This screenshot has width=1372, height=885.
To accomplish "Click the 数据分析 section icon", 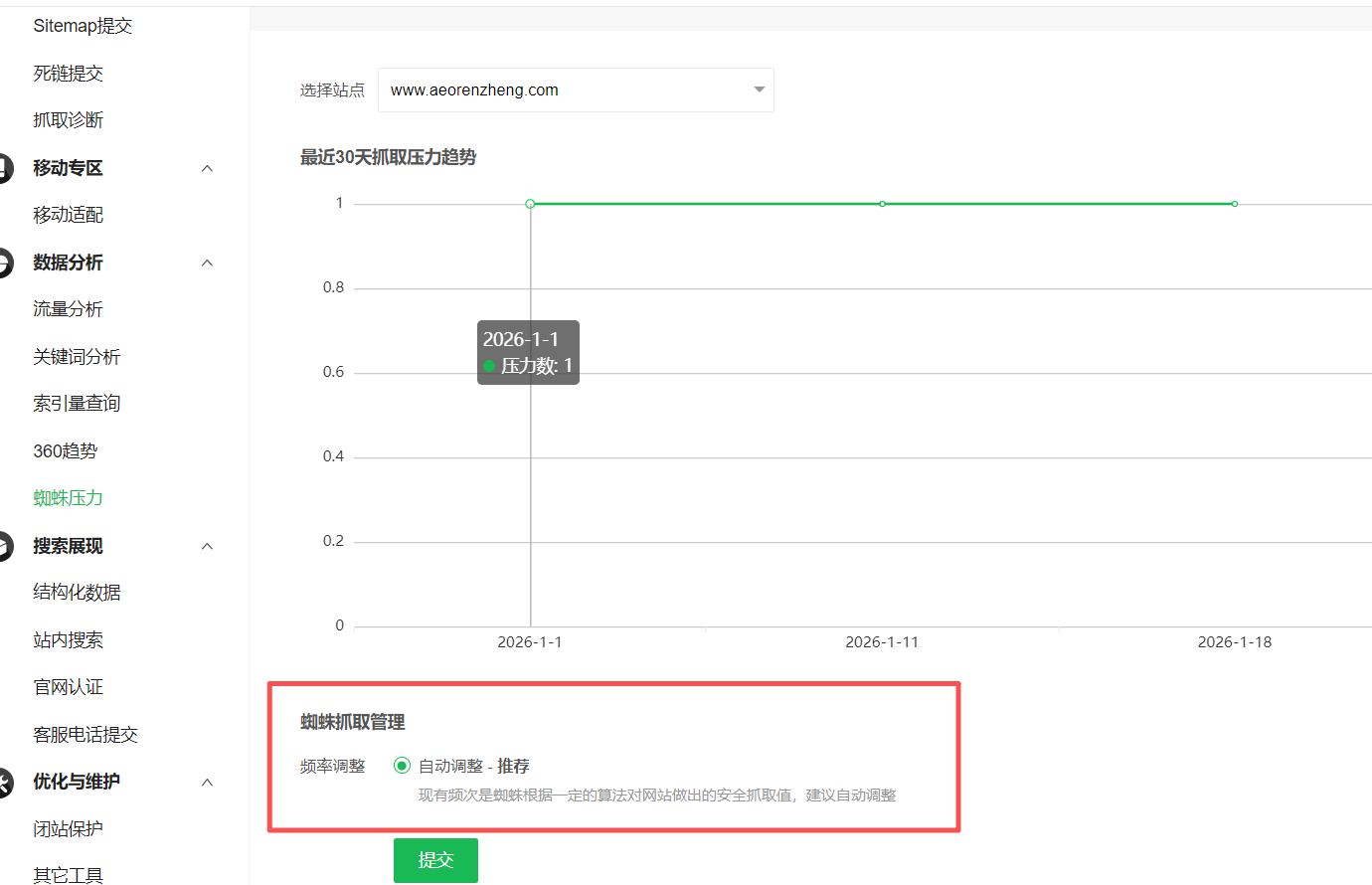I will 5,263.
